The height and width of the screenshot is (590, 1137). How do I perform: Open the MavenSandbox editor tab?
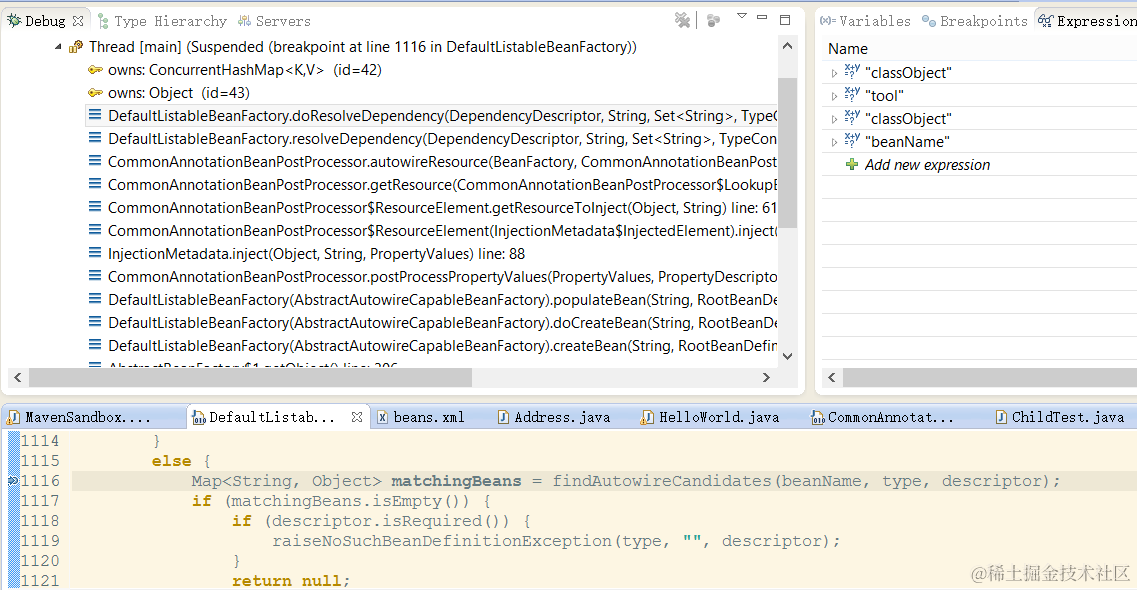pyautogui.click(x=80, y=417)
